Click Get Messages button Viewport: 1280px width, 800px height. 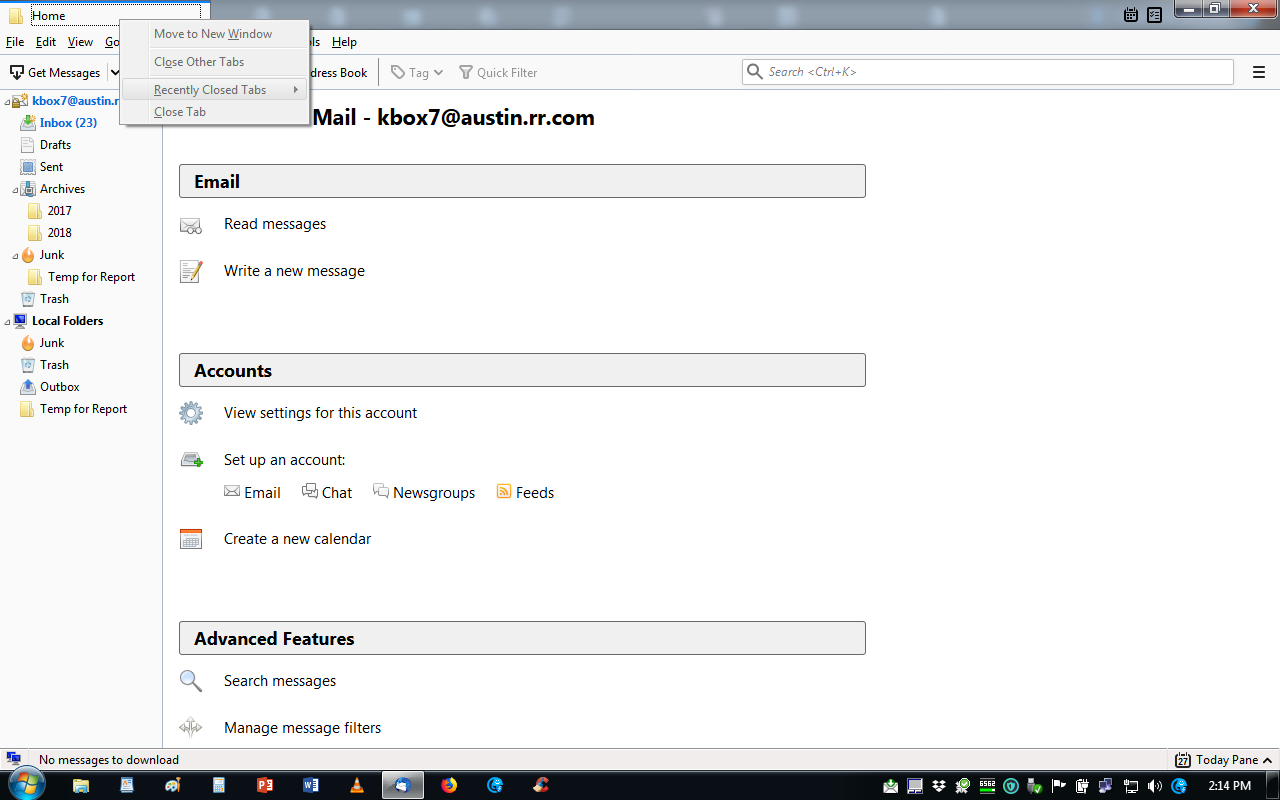tap(55, 72)
